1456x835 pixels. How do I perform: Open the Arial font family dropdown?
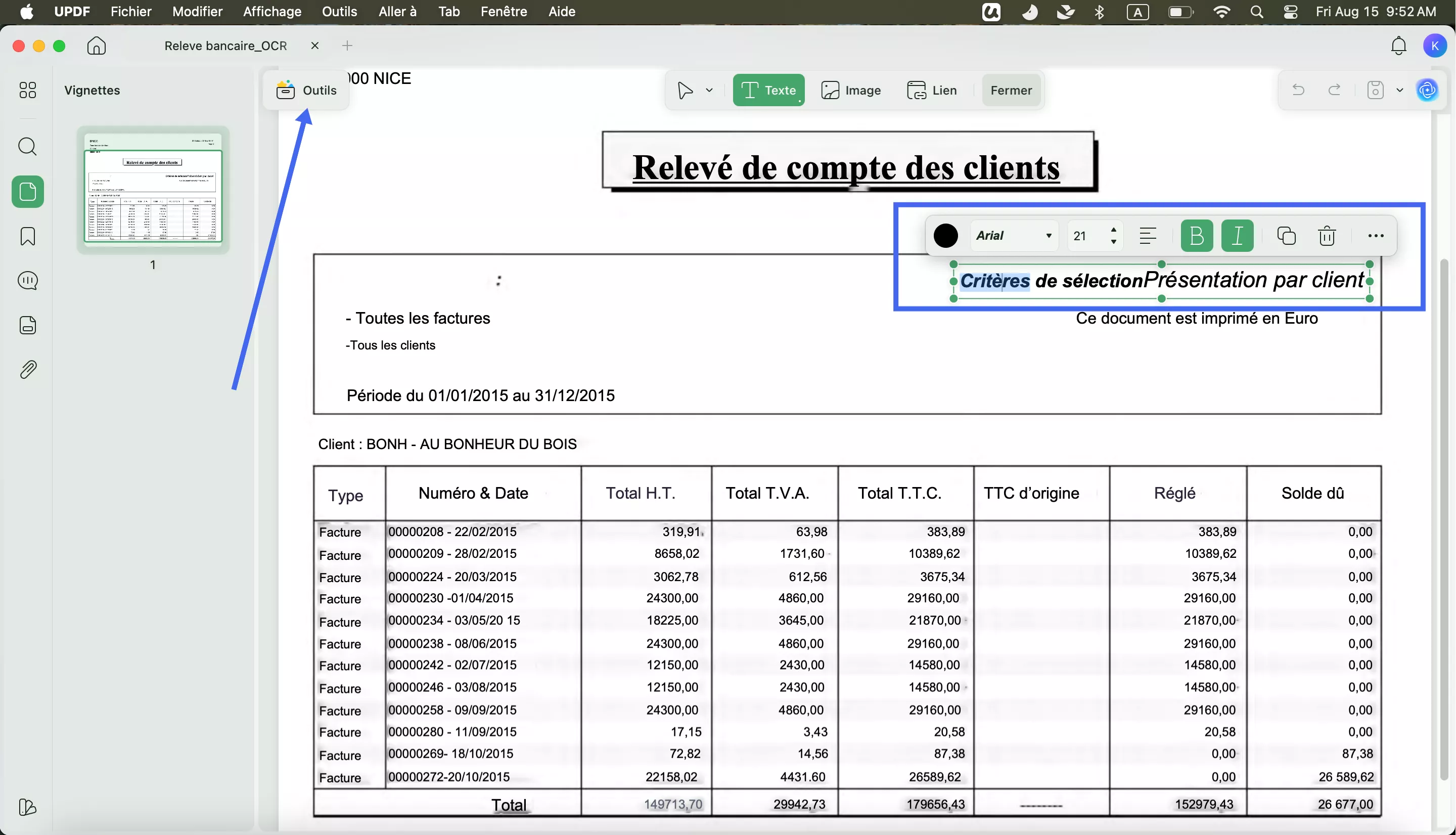click(1014, 236)
